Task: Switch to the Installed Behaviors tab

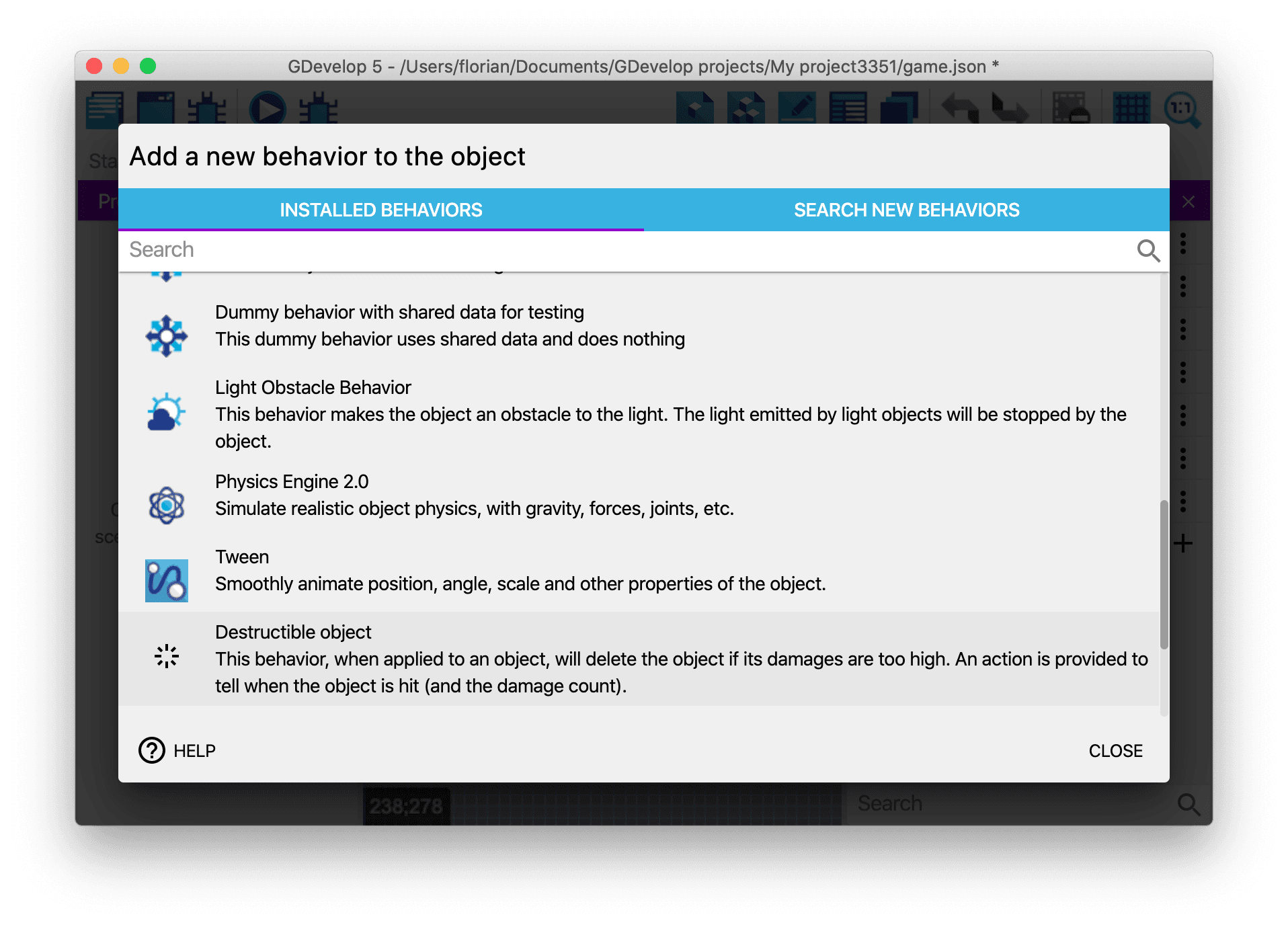Action: (x=380, y=210)
